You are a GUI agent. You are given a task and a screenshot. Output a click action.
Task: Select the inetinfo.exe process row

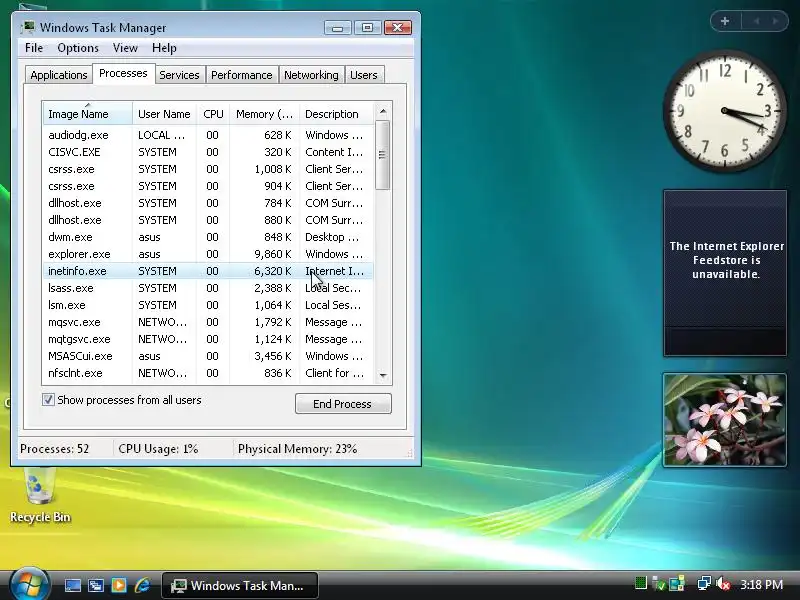pyautogui.click(x=208, y=271)
